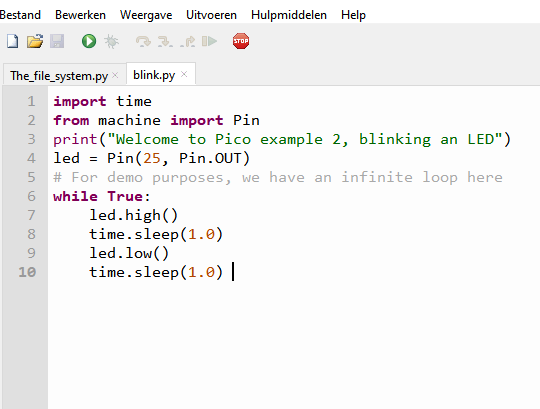Image resolution: width=540 pixels, height=409 pixels.
Task: Open the Bestand menu
Action: point(20,15)
